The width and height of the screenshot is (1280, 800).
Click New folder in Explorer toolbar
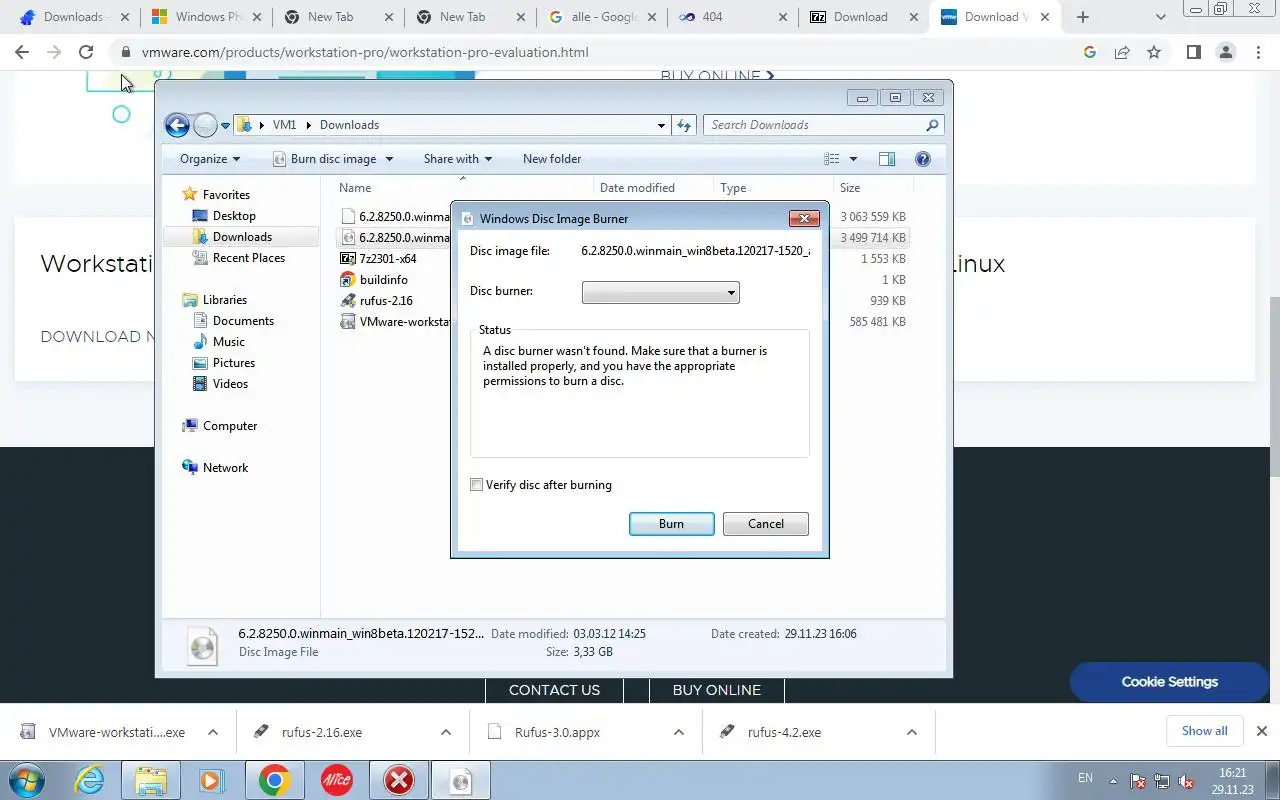pyautogui.click(x=552, y=159)
